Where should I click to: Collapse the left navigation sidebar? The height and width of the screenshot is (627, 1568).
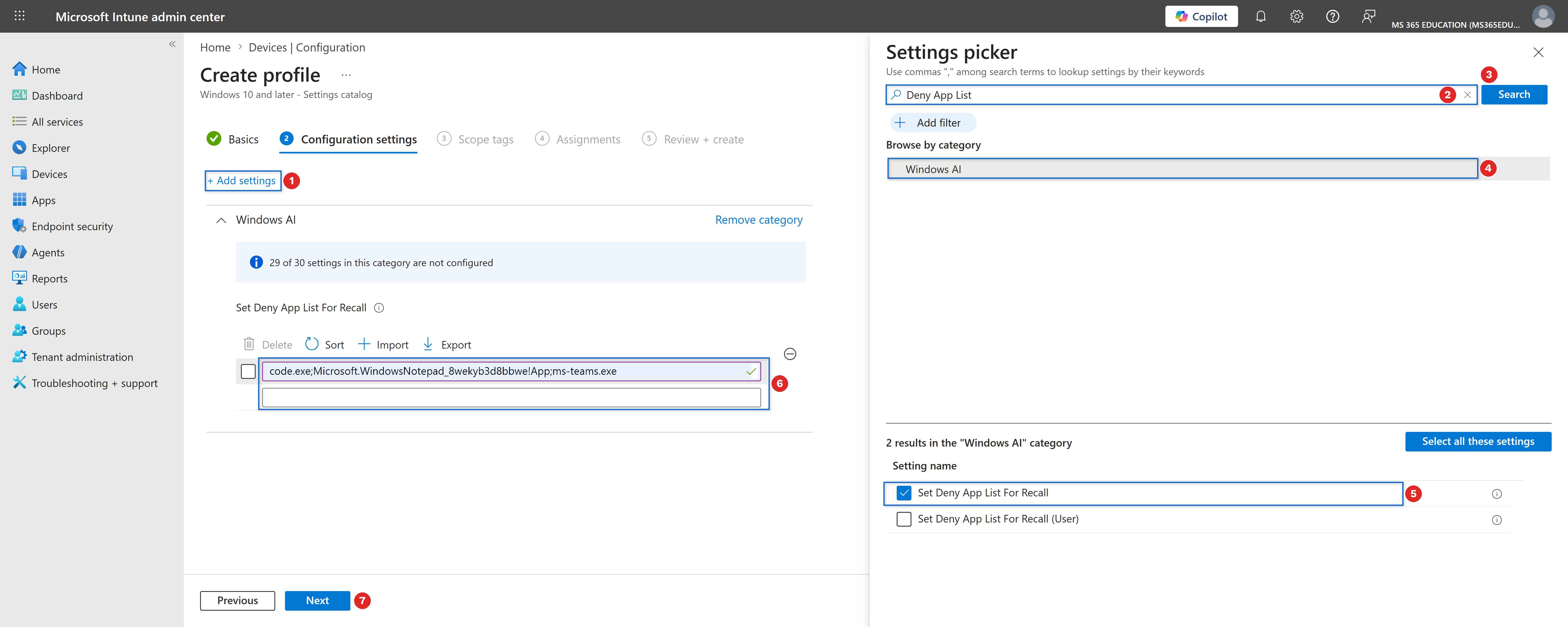tap(172, 44)
